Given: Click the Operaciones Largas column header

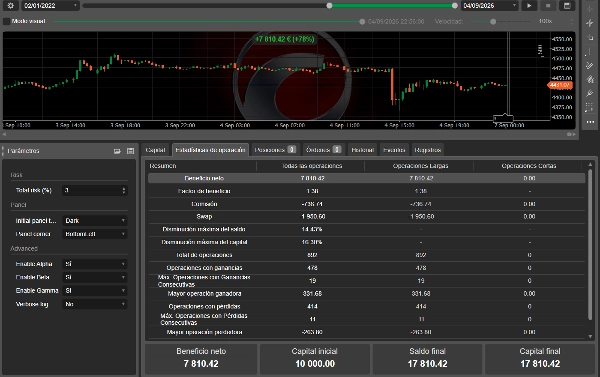Looking at the screenshot, I should 420,166.
